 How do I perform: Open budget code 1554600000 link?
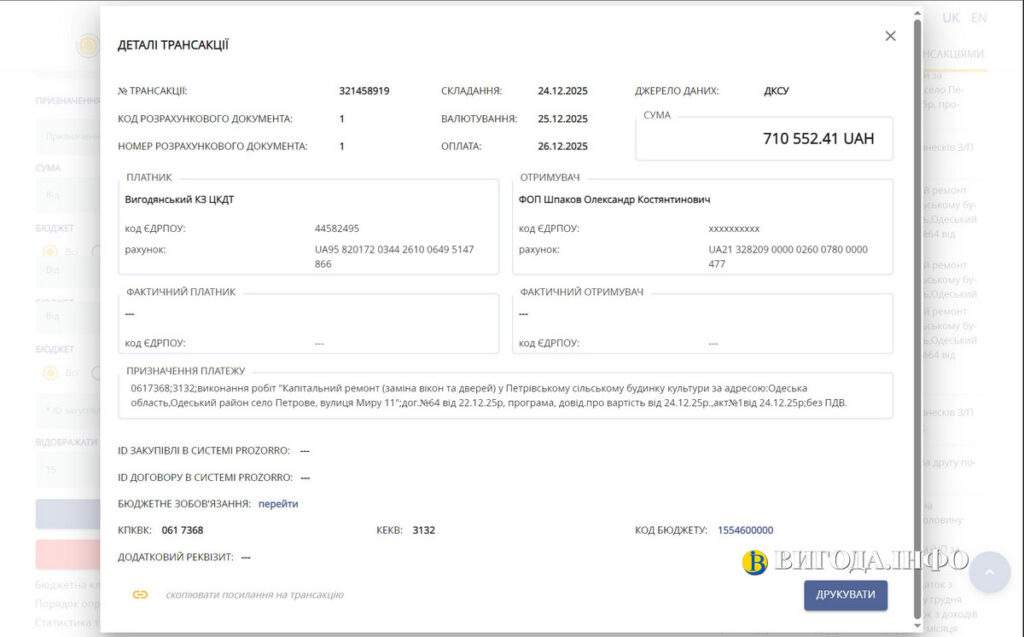coord(745,530)
